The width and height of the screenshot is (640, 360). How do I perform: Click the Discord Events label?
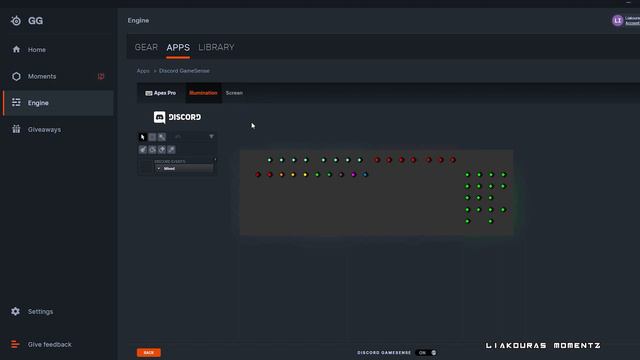170,162
